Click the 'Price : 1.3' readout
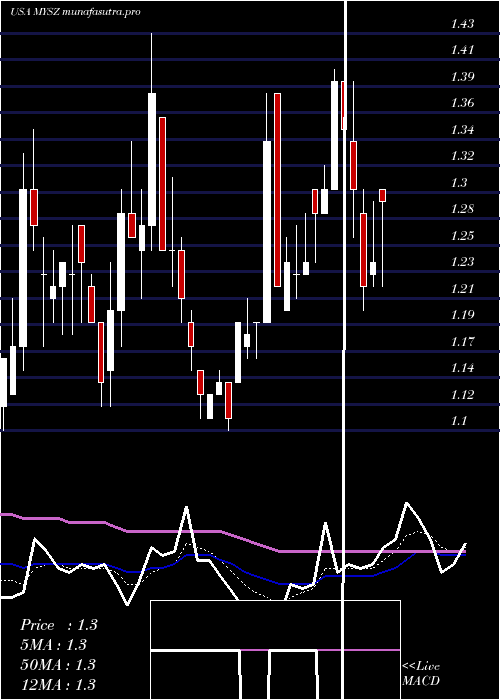 point(58,625)
